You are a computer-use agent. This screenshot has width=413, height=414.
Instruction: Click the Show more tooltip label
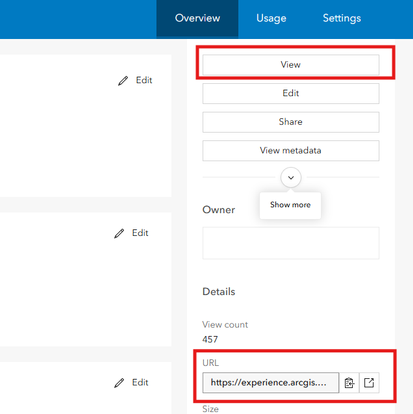point(290,205)
